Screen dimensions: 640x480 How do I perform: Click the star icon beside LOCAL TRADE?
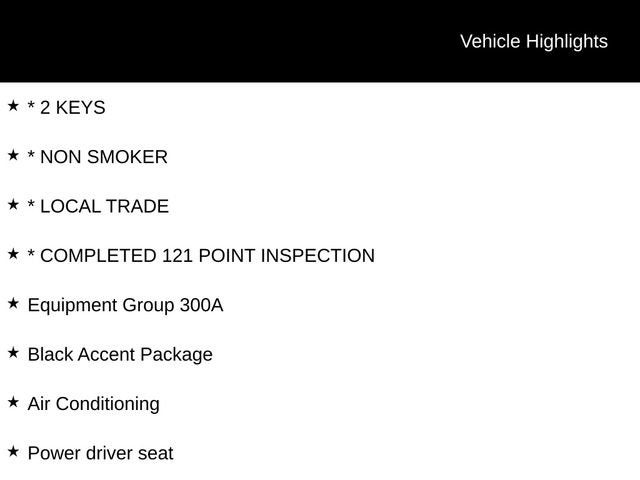[13, 205]
